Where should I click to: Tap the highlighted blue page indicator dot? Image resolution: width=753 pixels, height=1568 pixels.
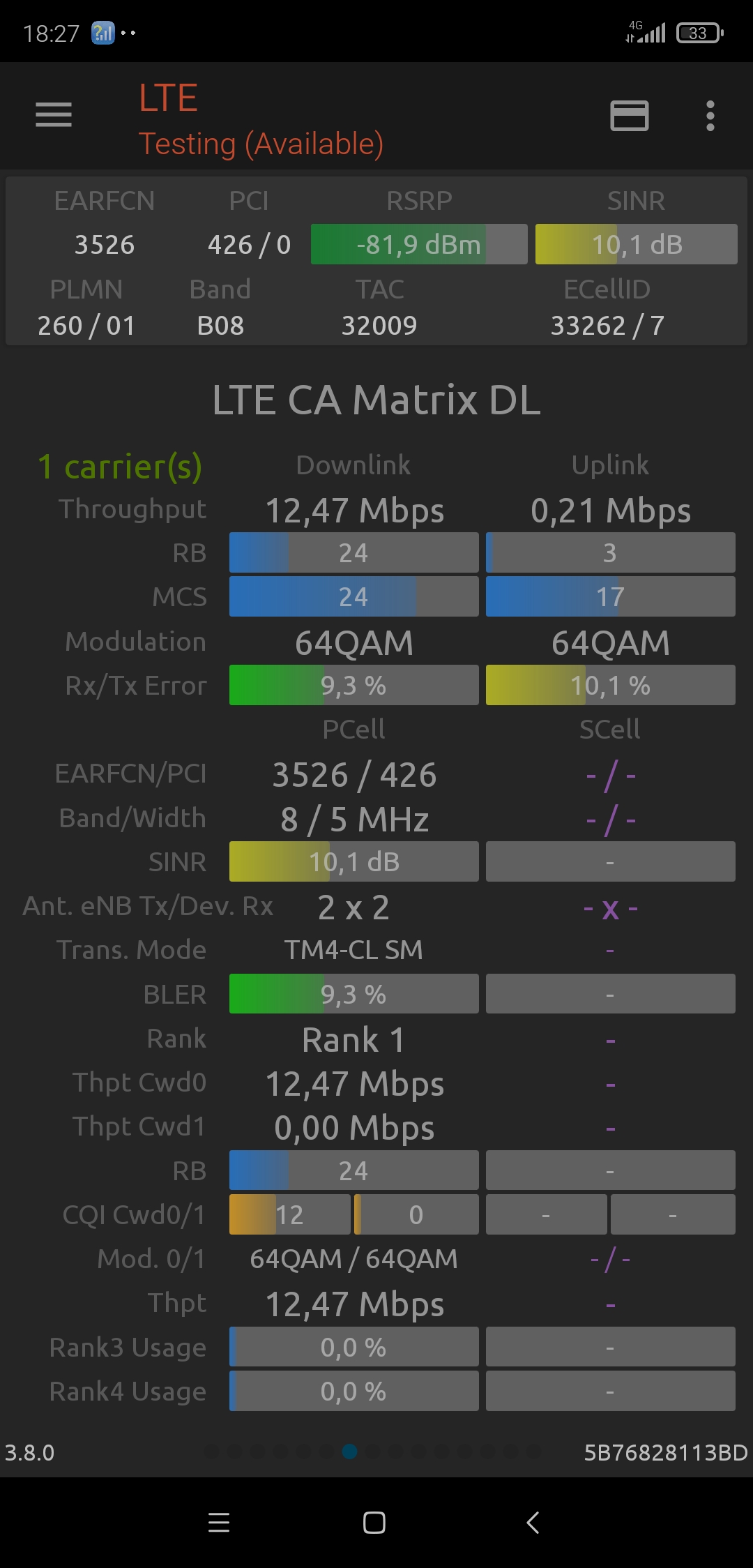[350, 1452]
